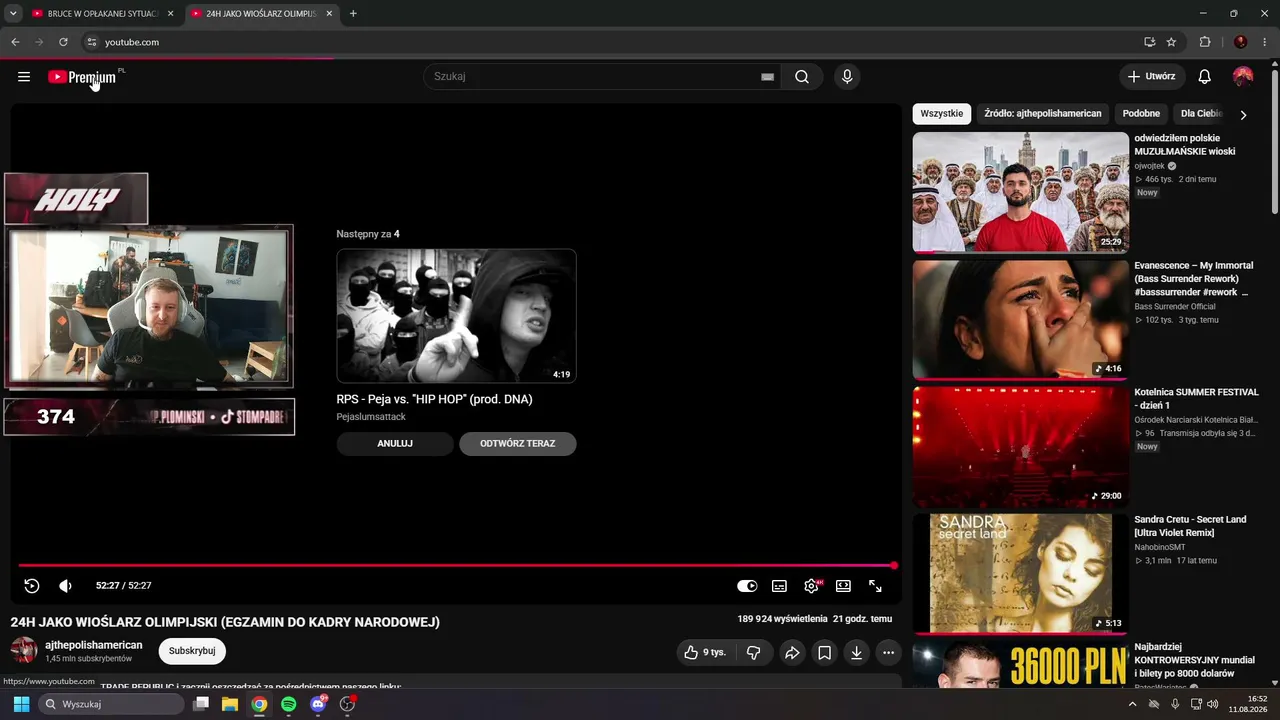This screenshot has height=720, width=1280.
Task: Open the YouTube hamburger guide menu
Action: click(24, 77)
